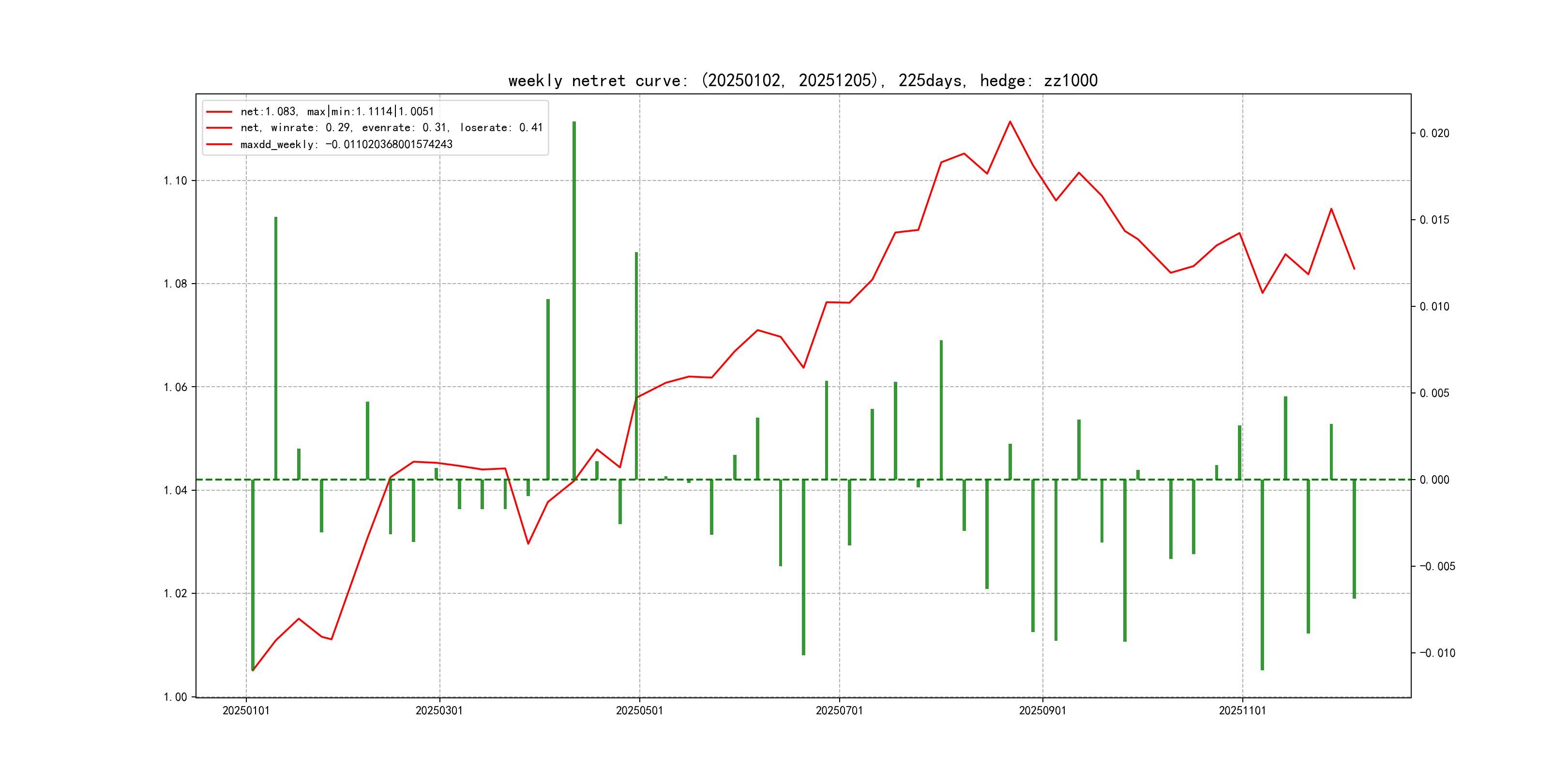Click the 0.000 right axis tick label
This screenshot has height=784, width=1568.
(1434, 480)
